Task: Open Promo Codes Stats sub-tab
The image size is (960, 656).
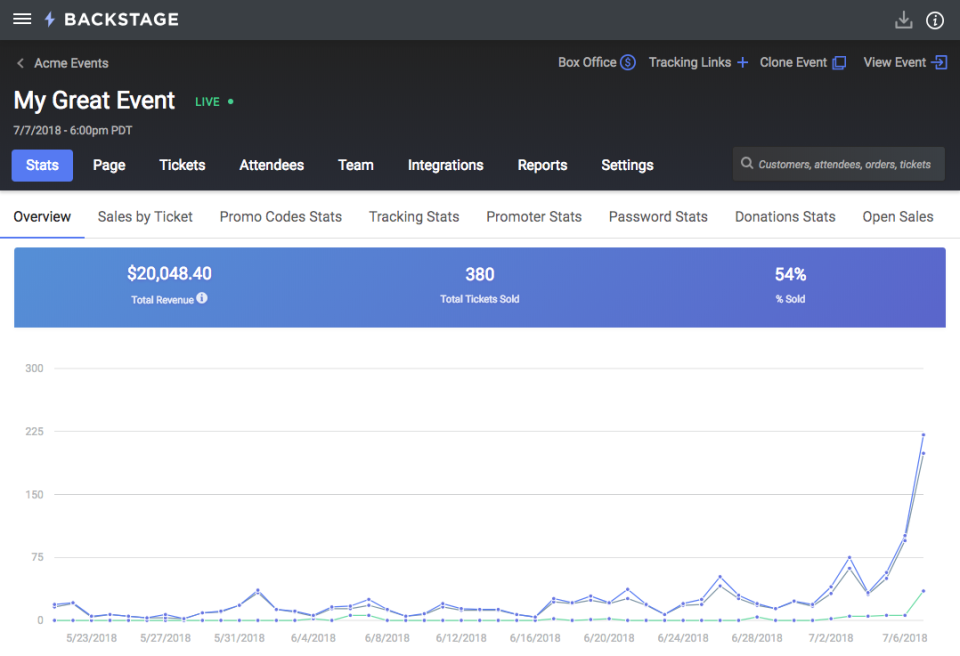Action: tap(280, 216)
